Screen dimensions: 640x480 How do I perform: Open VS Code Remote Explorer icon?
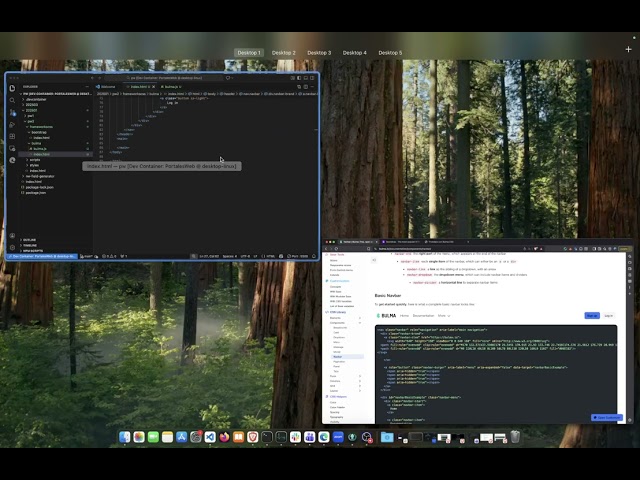[12, 148]
